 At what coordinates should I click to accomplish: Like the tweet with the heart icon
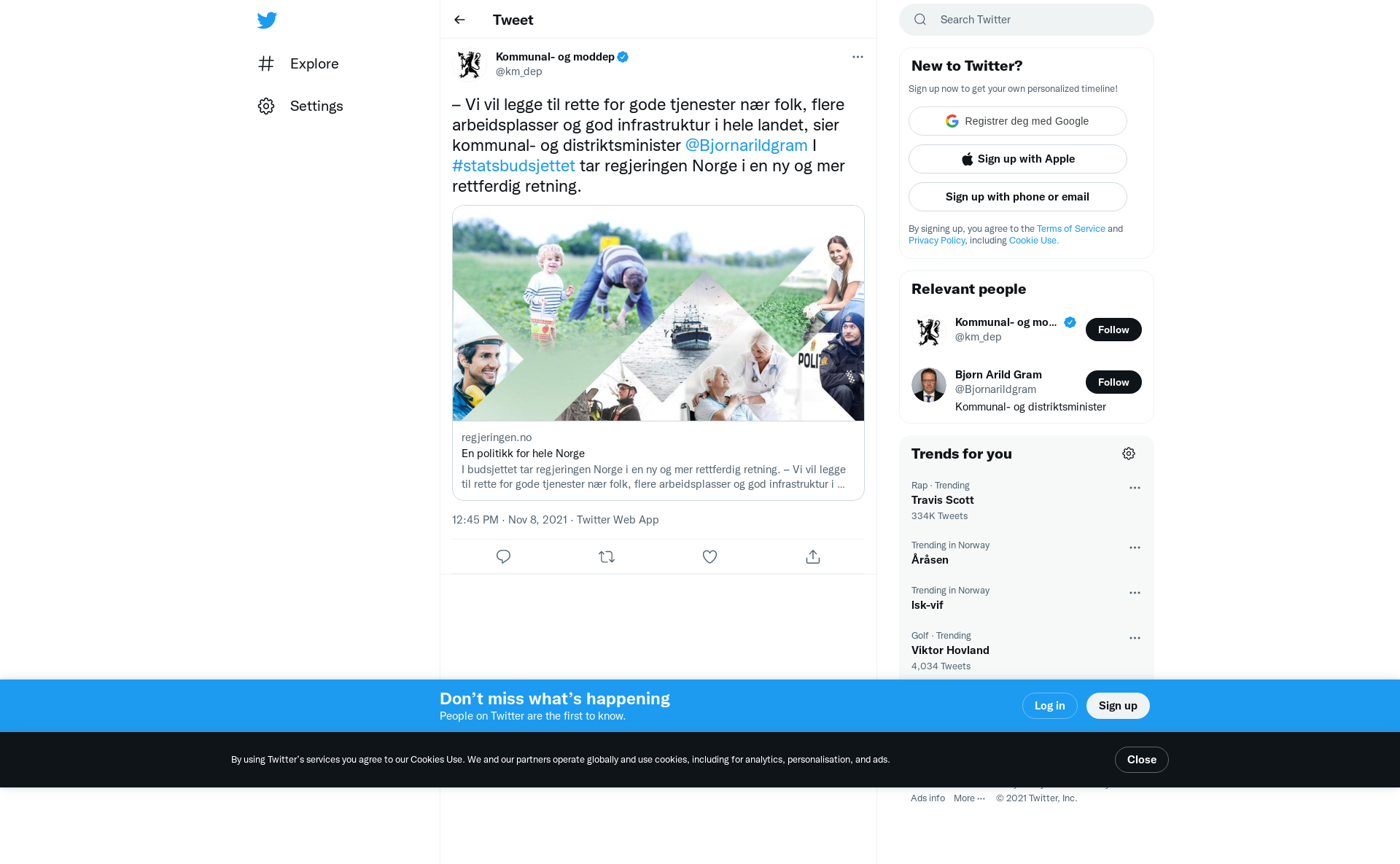(x=709, y=557)
